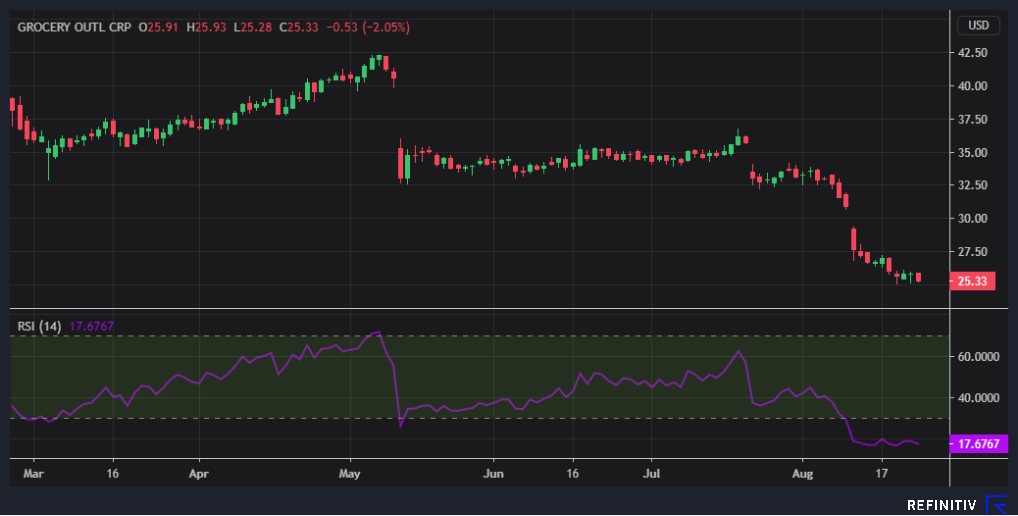Viewport: 1018px width, 516px height.
Task: Click the 42.50 price axis label
Action: point(973,53)
